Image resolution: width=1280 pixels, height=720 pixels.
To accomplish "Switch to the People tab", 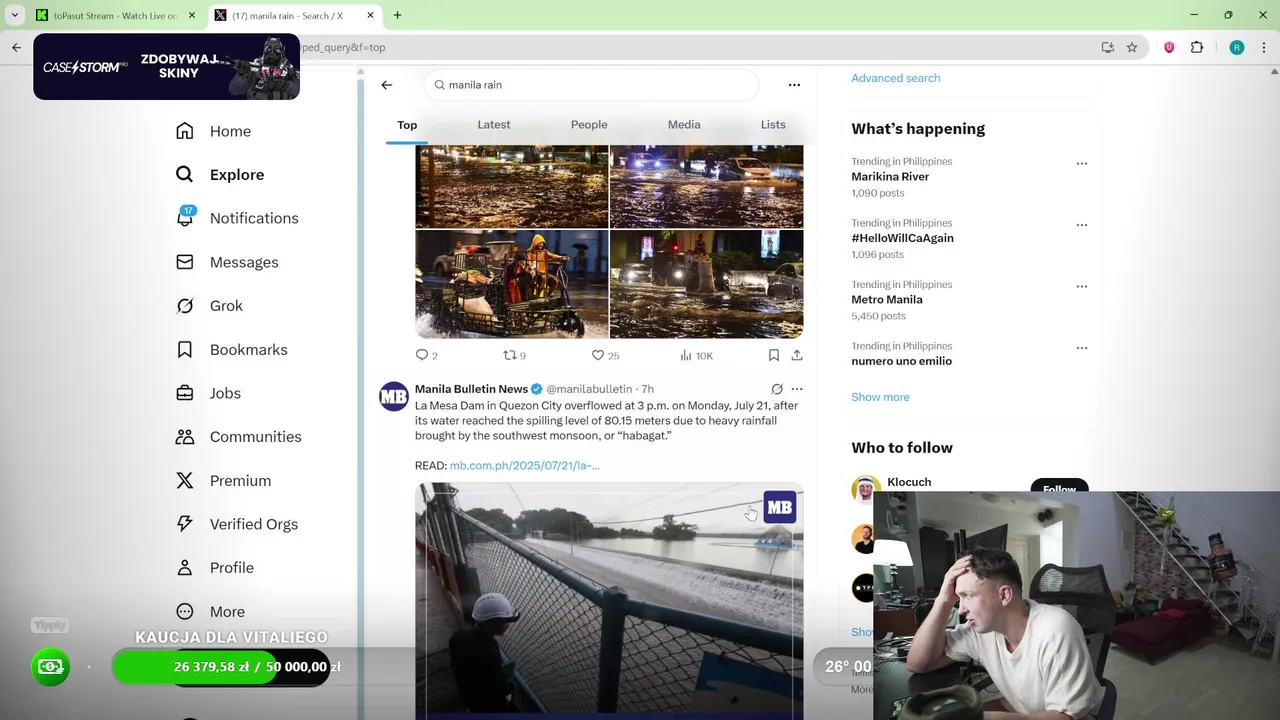I will click(x=589, y=125).
